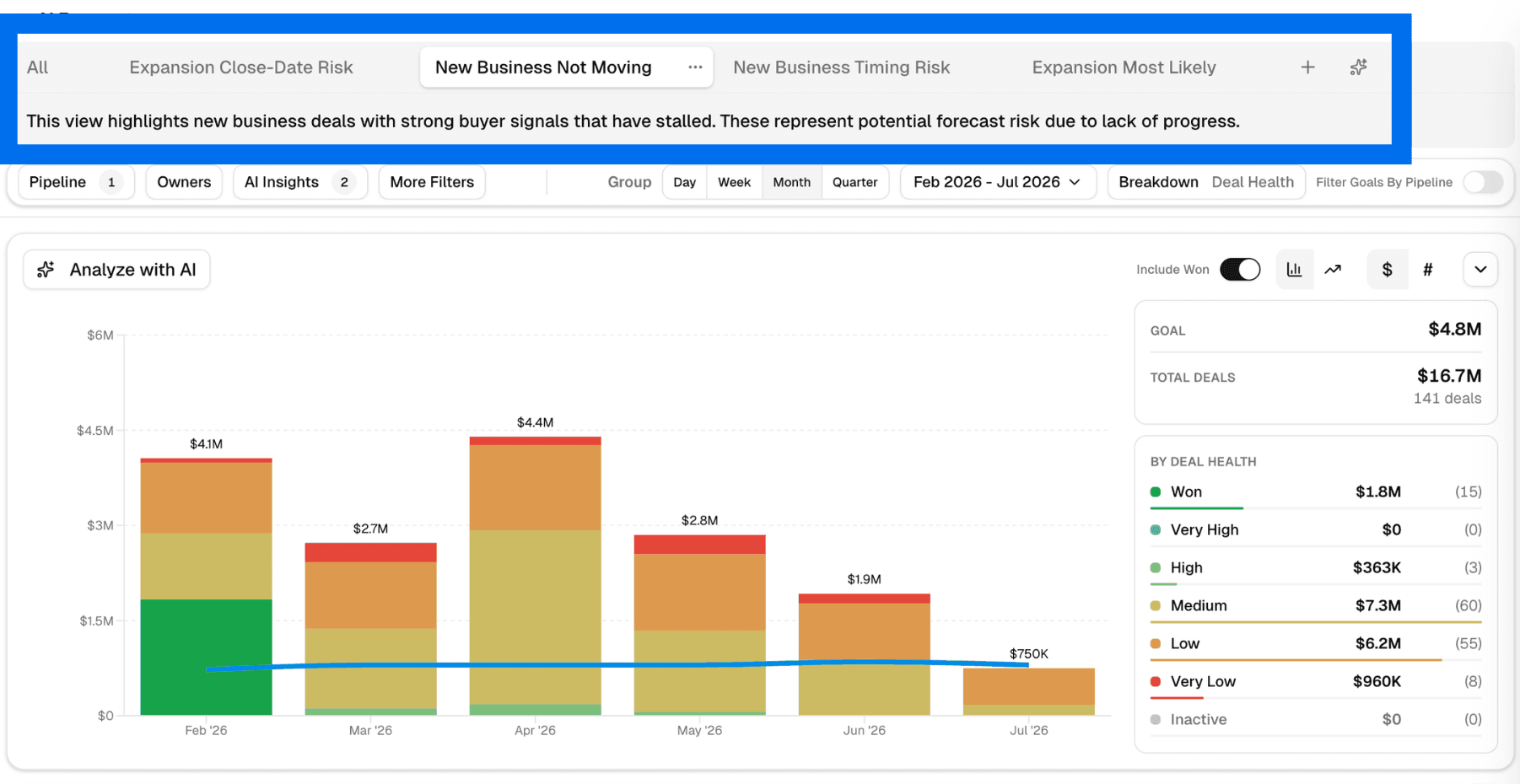
Task: Add a new AI Insights view
Action: click(x=1307, y=67)
